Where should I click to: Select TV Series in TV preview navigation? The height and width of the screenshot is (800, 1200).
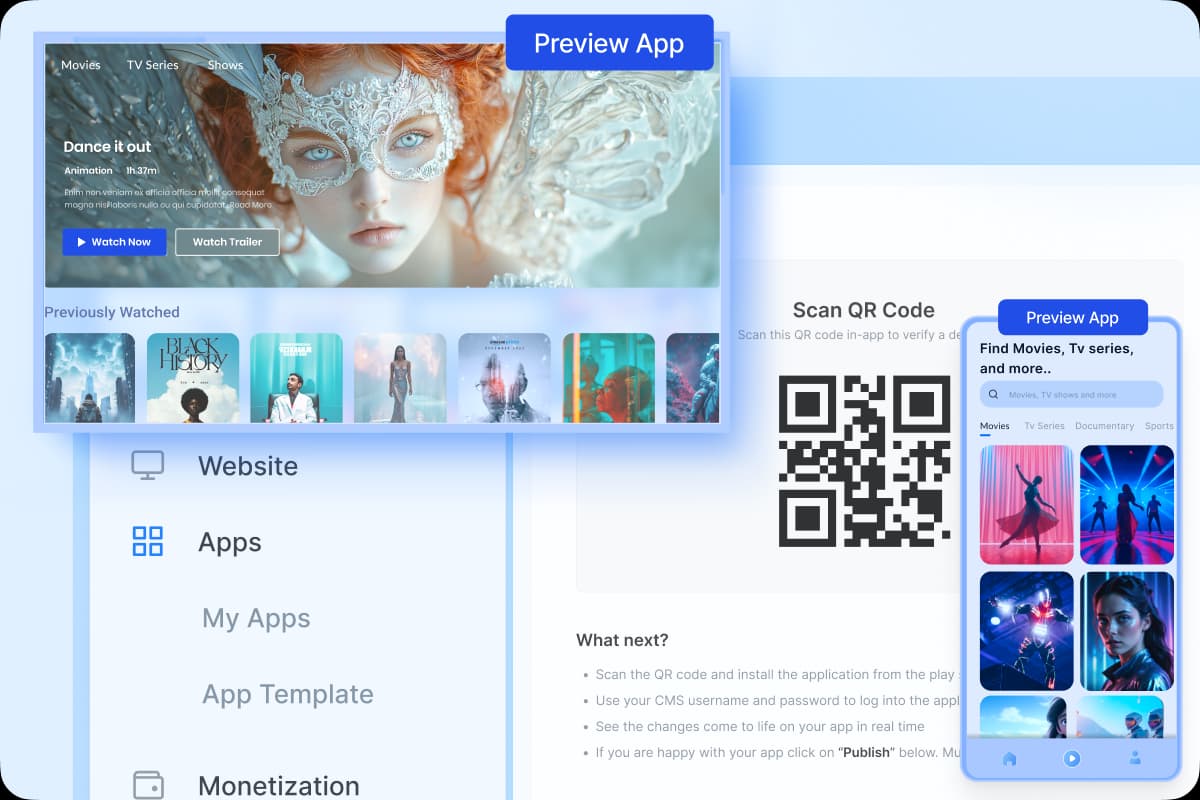click(x=153, y=65)
